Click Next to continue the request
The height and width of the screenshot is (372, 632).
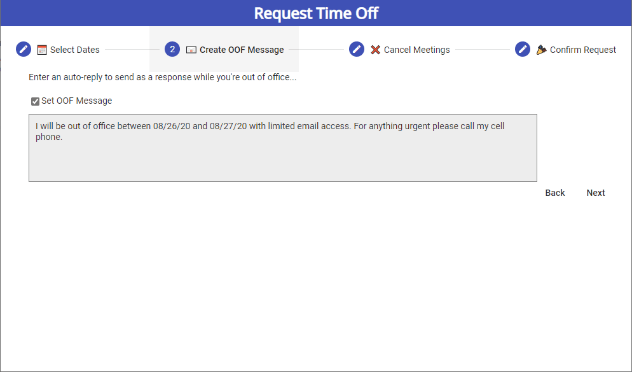tap(596, 193)
